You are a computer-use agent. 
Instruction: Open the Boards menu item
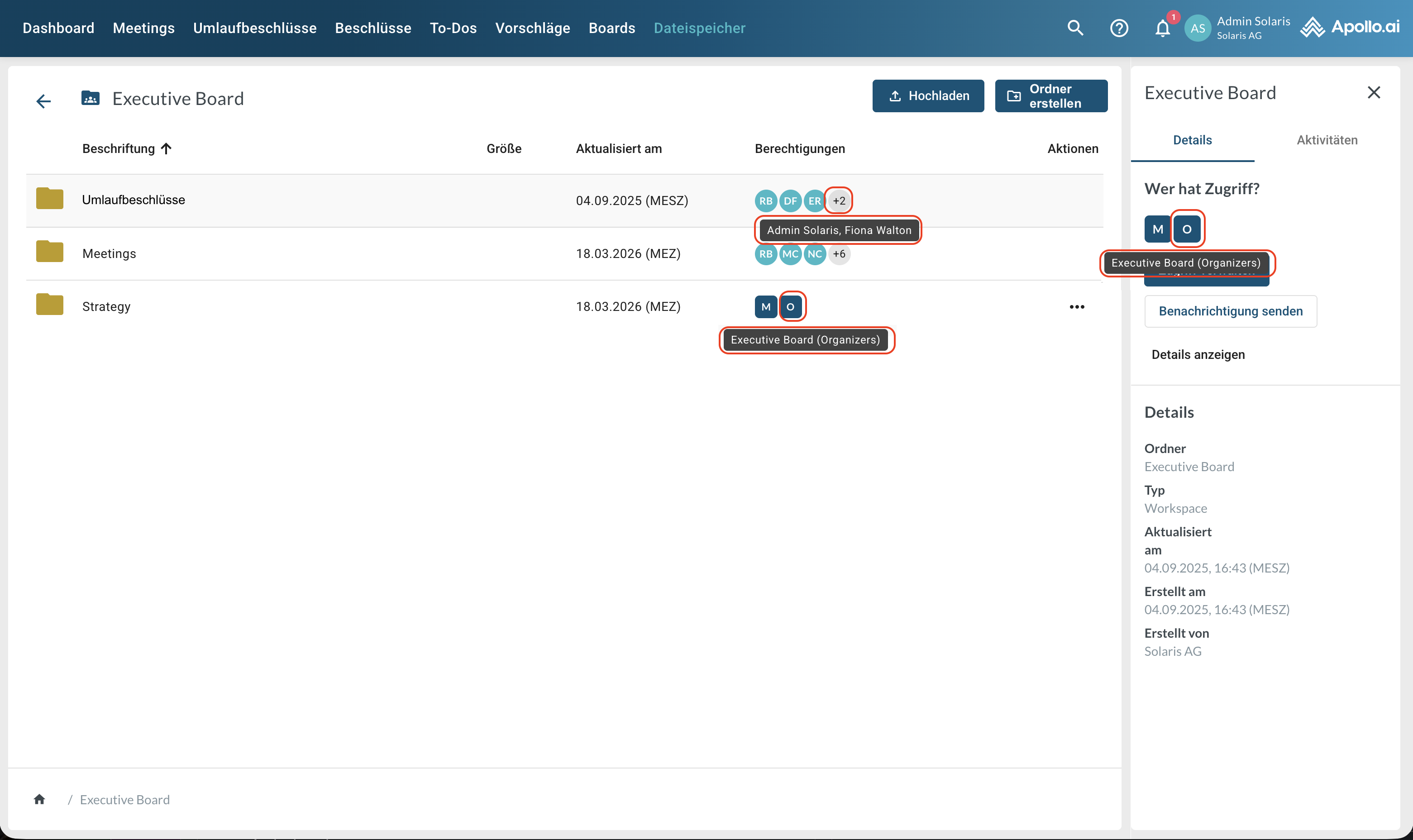pos(611,28)
